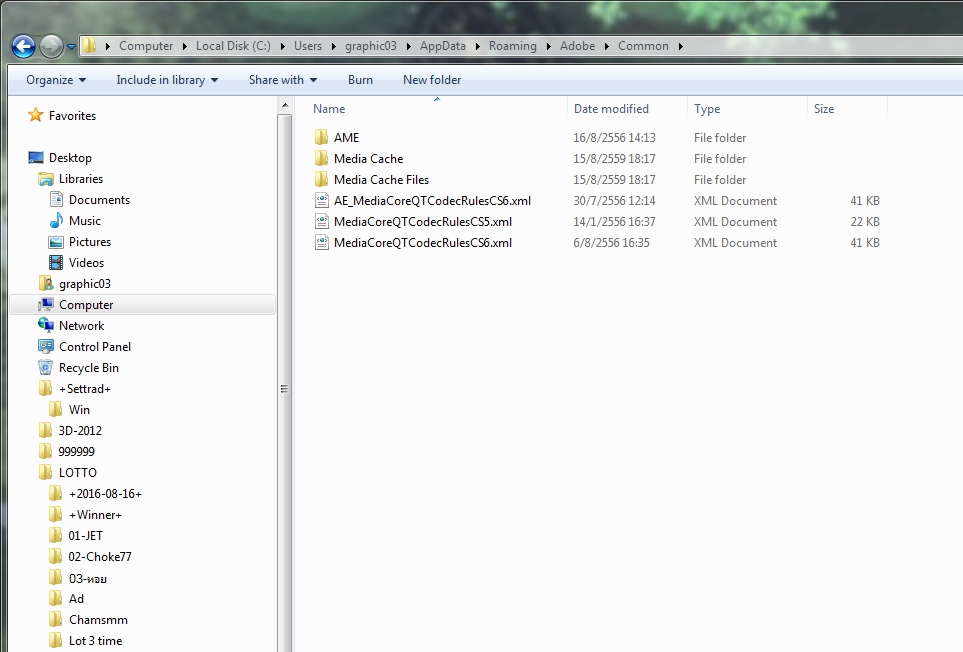The width and height of the screenshot is (963, 652).
Task: Expand the arrow after Roaming breadcrumb
Action: coord(548,46)
